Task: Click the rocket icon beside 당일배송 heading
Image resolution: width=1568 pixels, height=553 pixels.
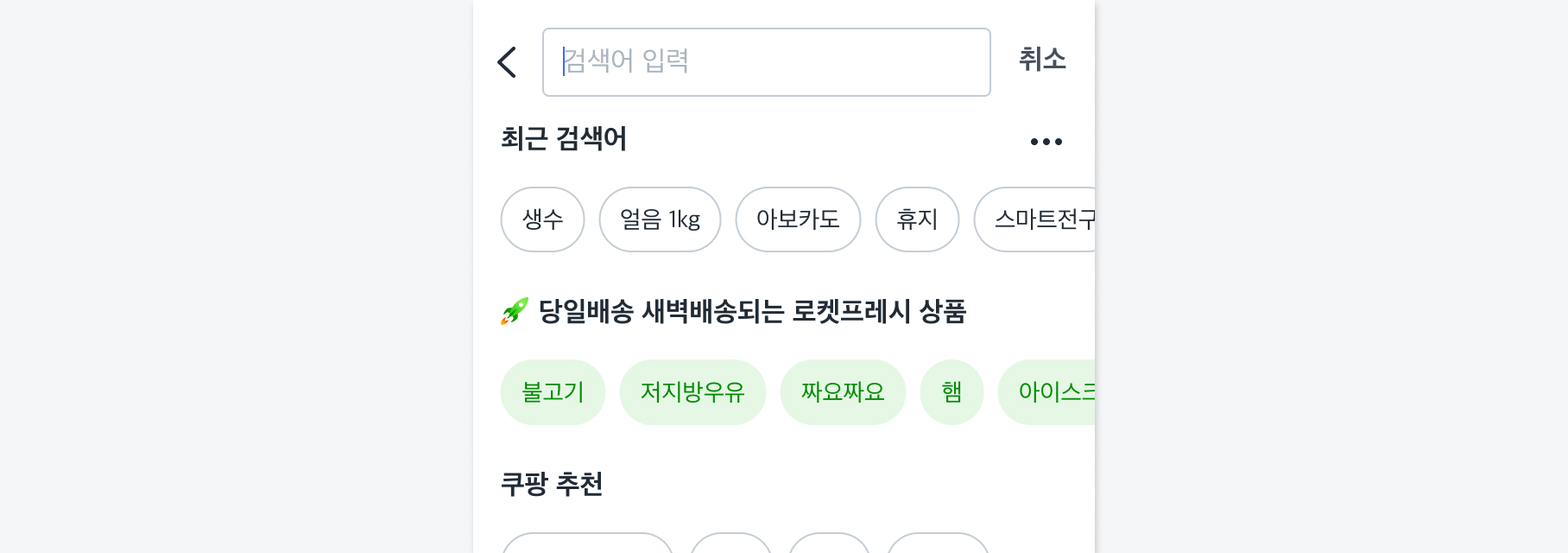Action: point(515,311)
